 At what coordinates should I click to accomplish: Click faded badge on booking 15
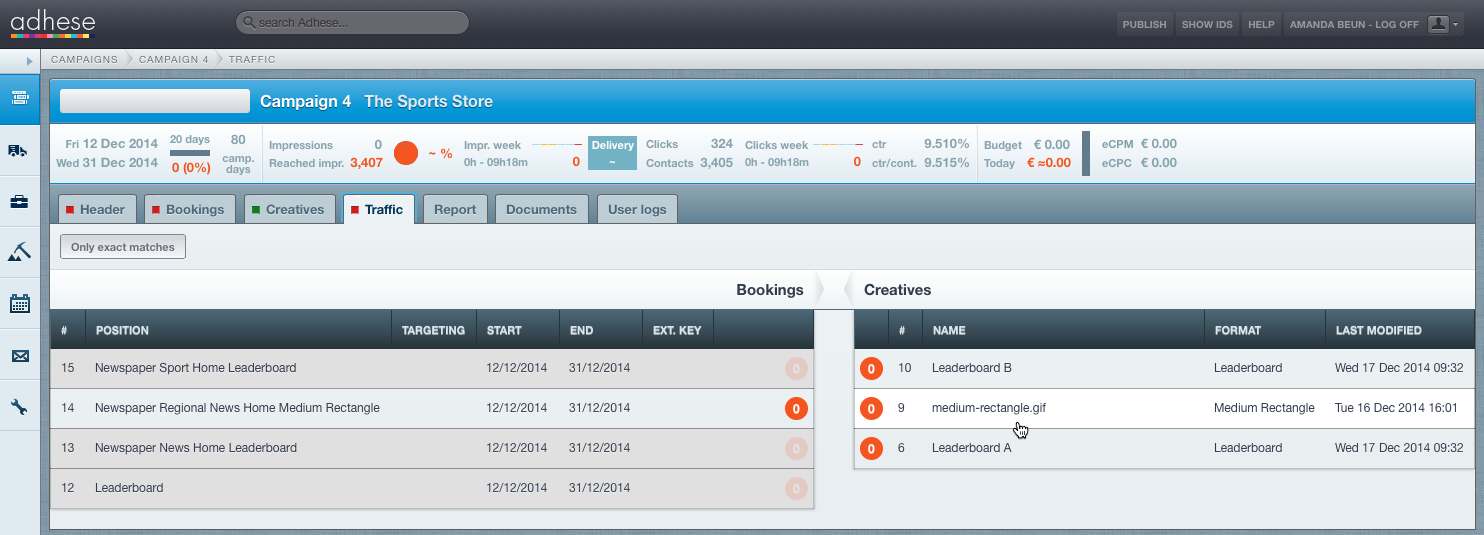click(x=796, y=368)
